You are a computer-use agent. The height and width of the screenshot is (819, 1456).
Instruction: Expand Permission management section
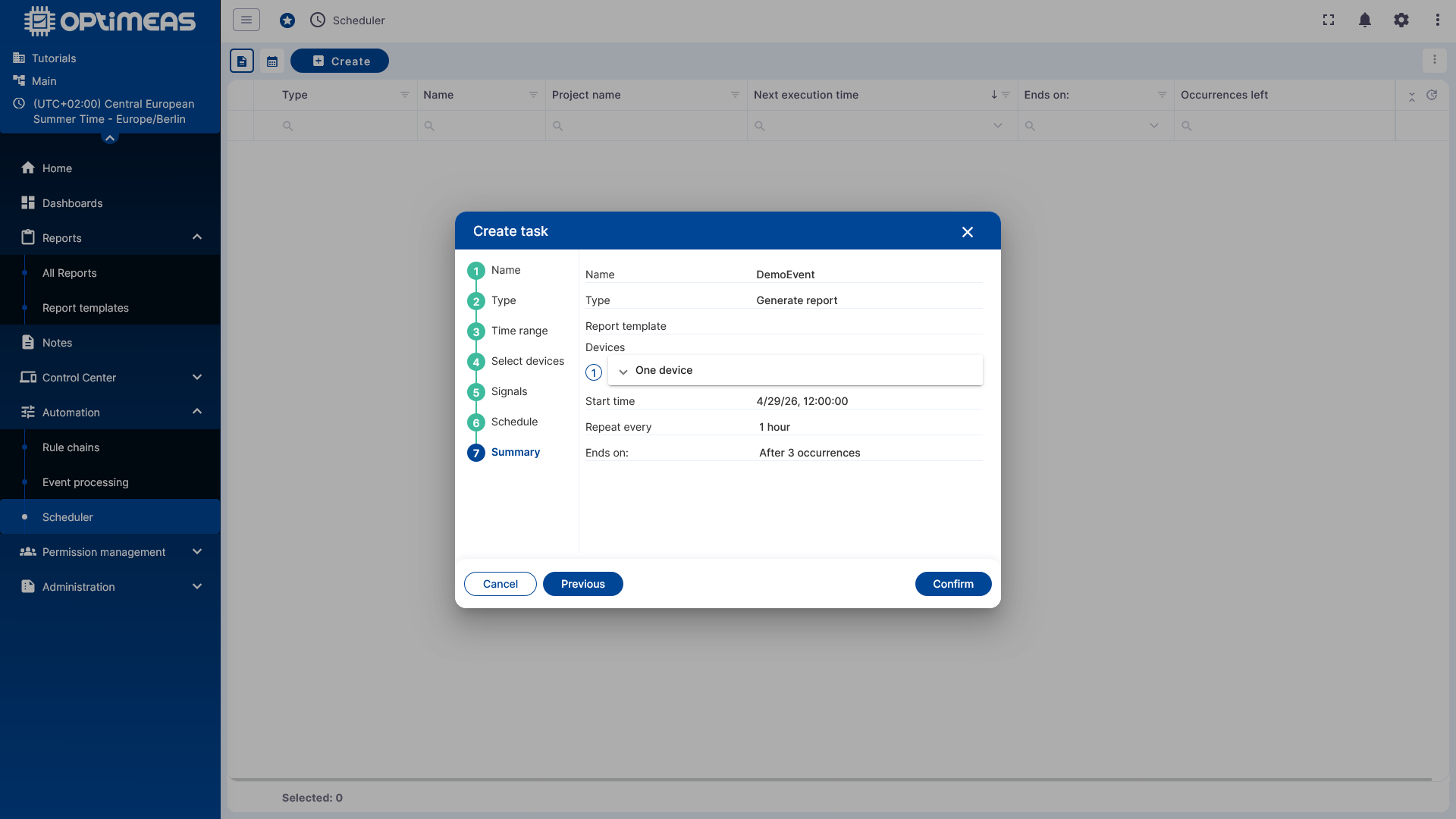[x=197, y=551]
